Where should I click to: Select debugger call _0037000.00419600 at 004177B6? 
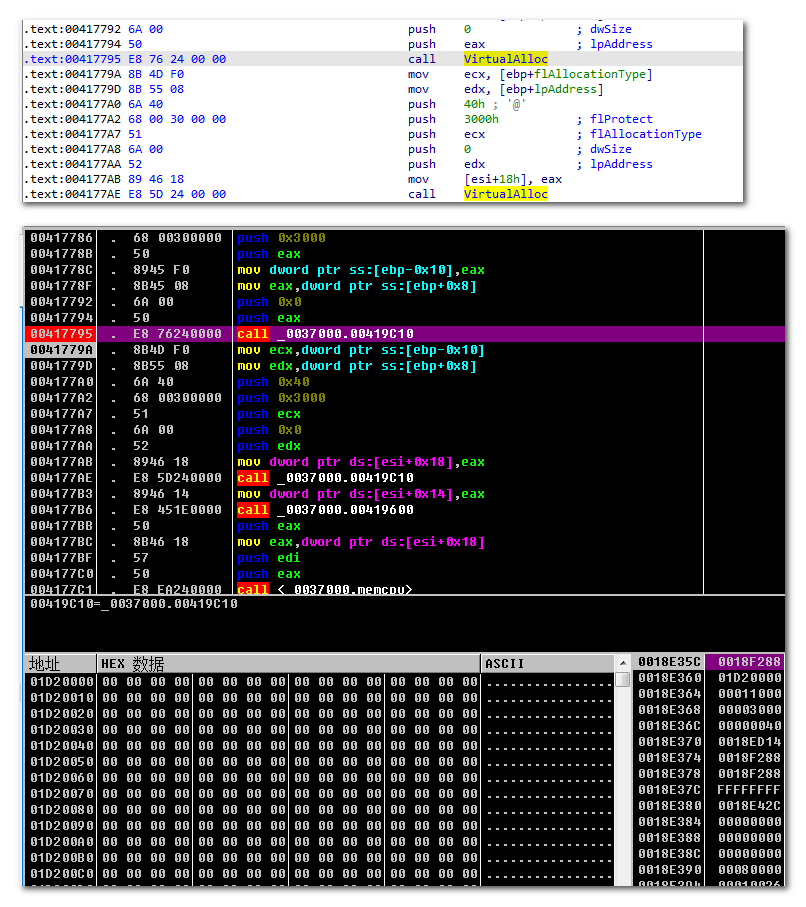pos(404,510)
